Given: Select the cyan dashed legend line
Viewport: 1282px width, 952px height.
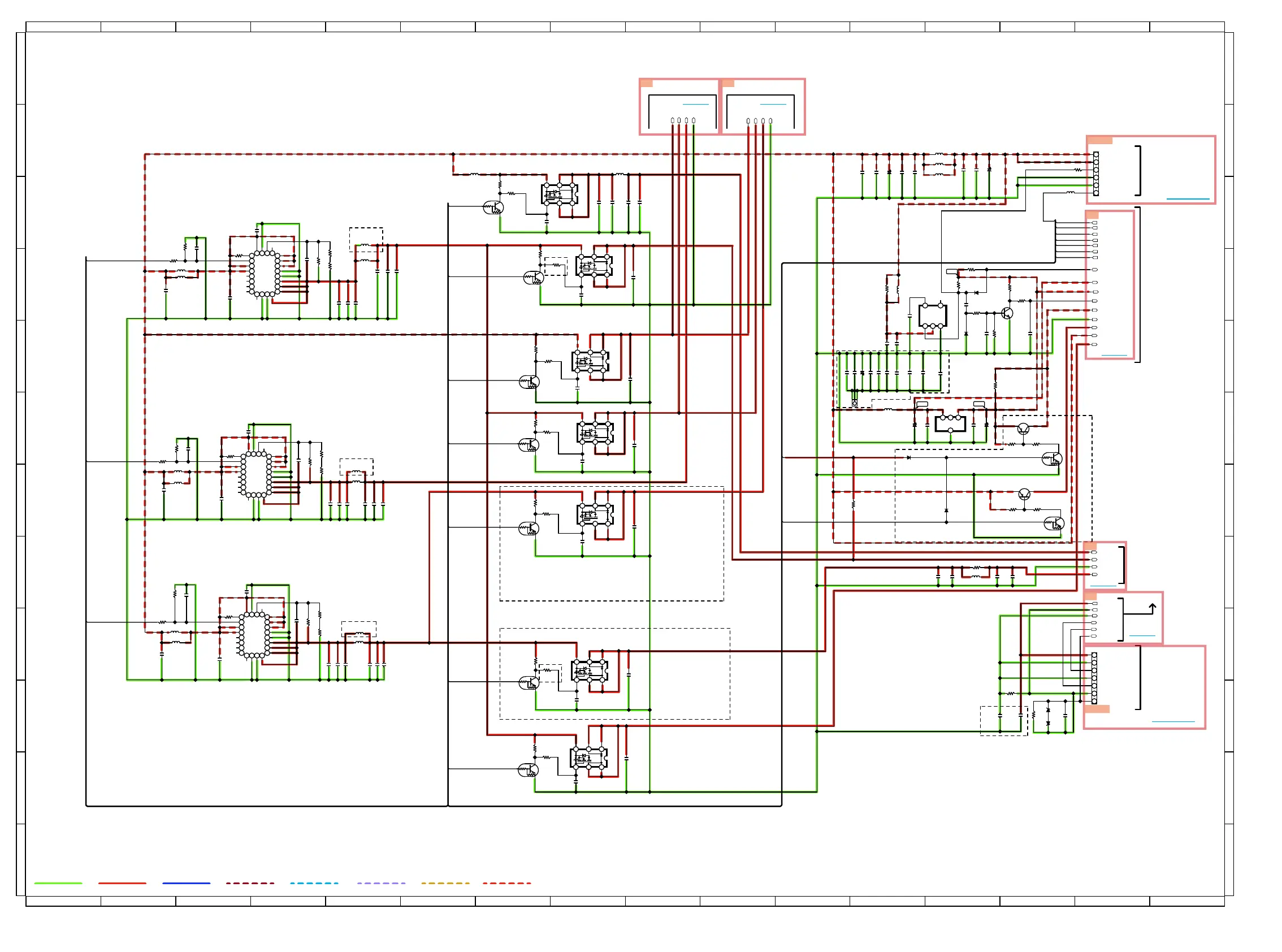Looking at the screenshot, I should (314, 883).
